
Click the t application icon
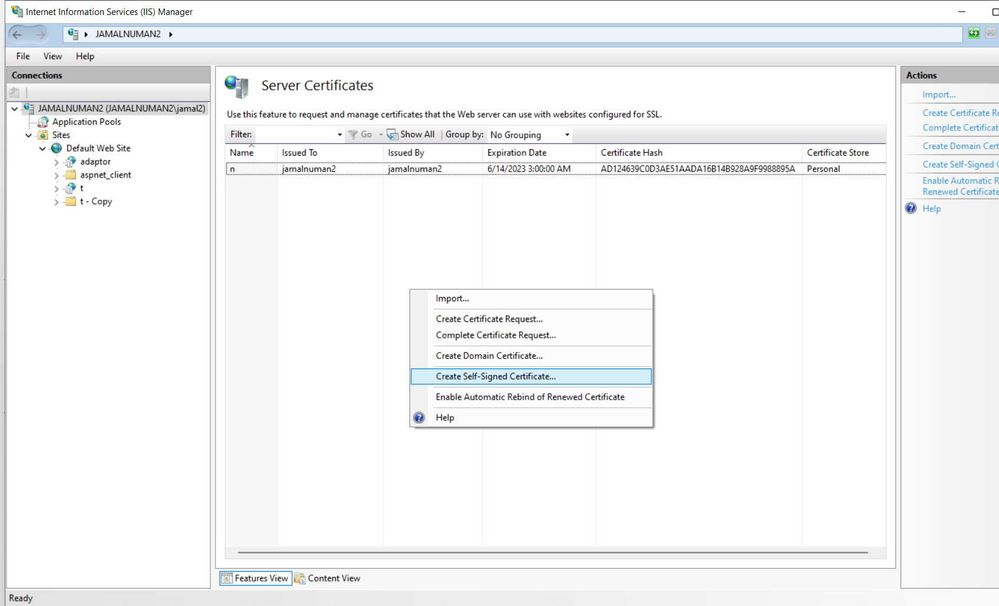click(71, 188)
